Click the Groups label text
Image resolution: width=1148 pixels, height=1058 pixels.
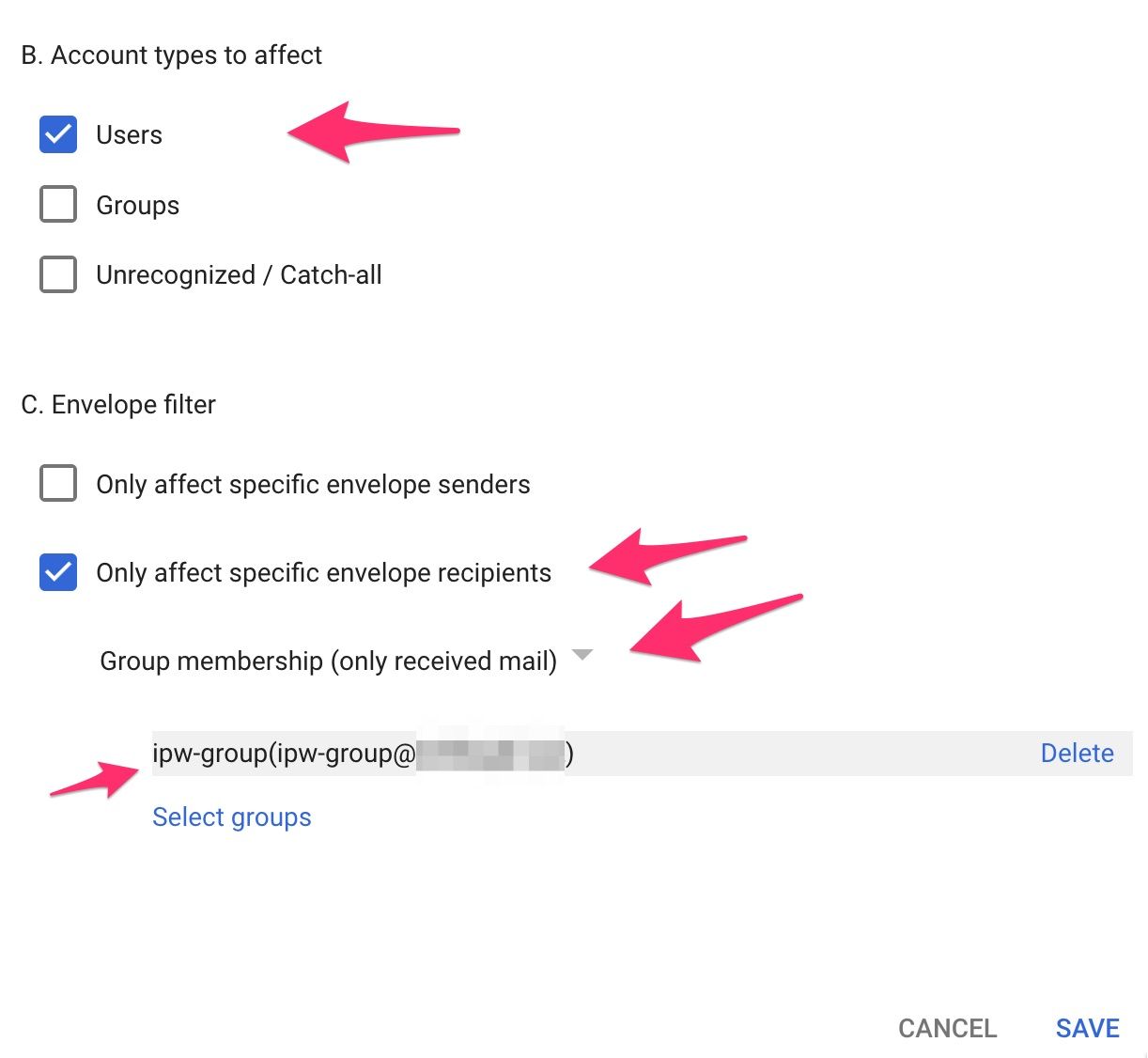(x=137, y=205)
